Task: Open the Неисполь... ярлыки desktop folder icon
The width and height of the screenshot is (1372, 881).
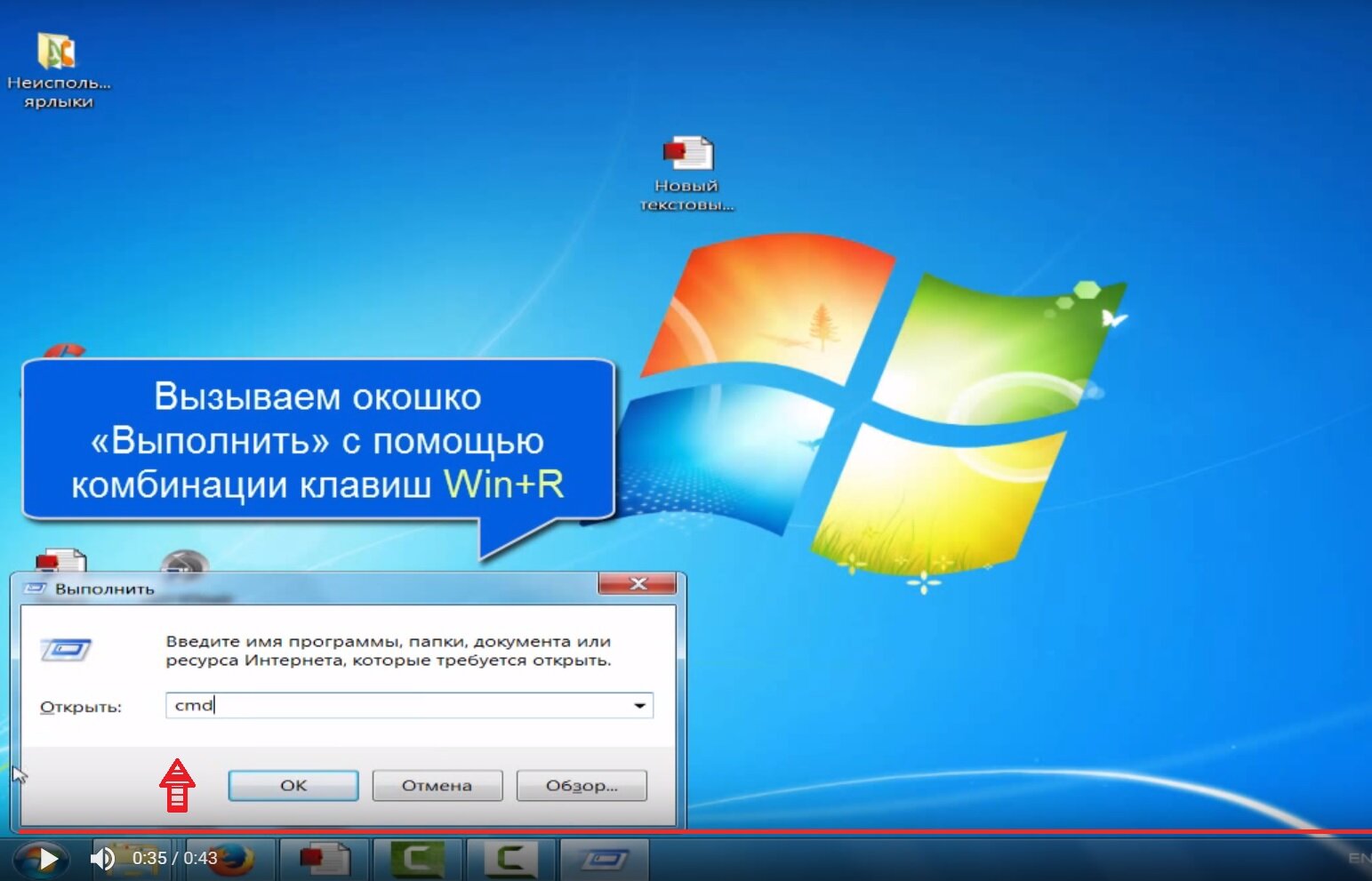Action: pos(58,69)
